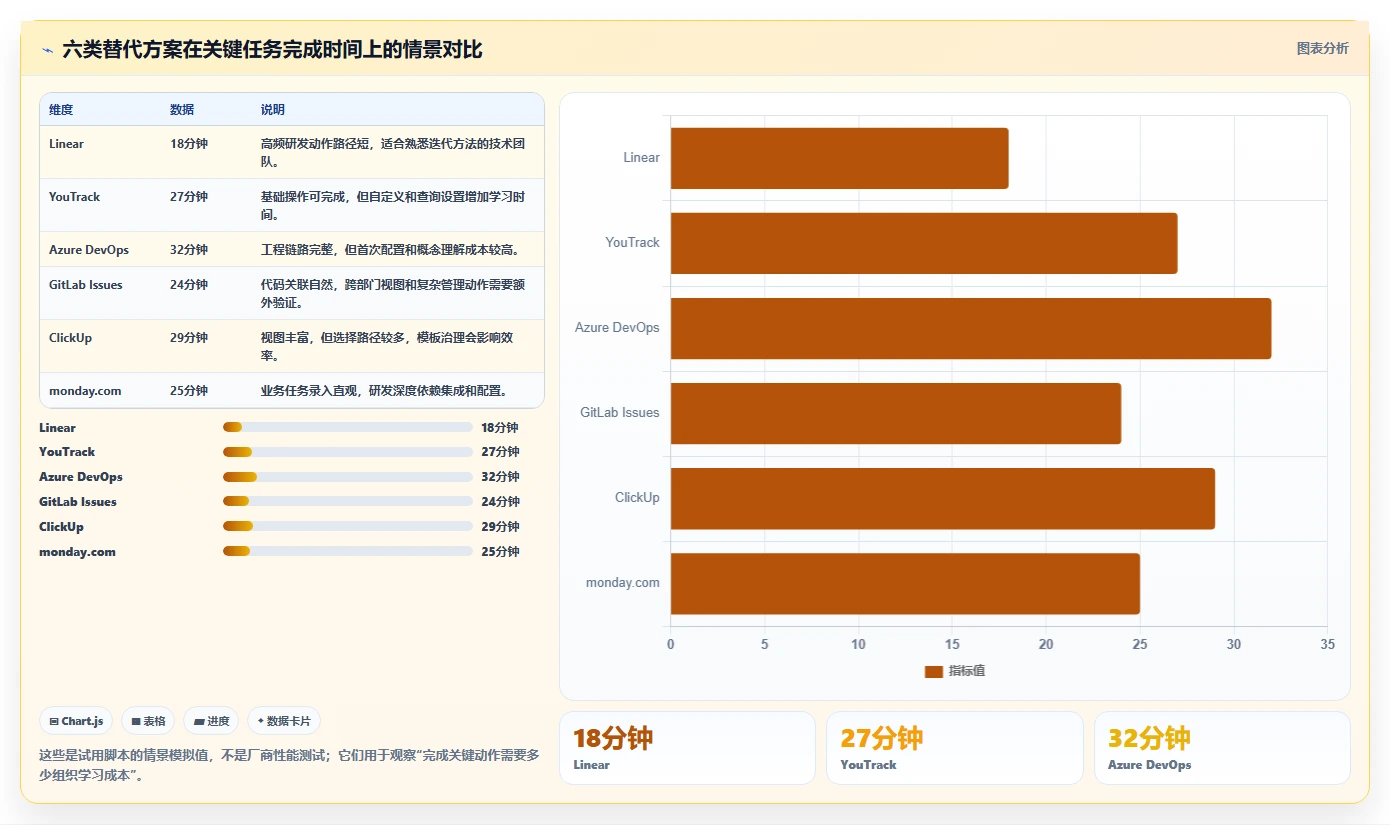Click the Azure DevOps label in progress list
Image resolution: width=1390 pixels, height=825 pixels.
[x=81, y=477]
